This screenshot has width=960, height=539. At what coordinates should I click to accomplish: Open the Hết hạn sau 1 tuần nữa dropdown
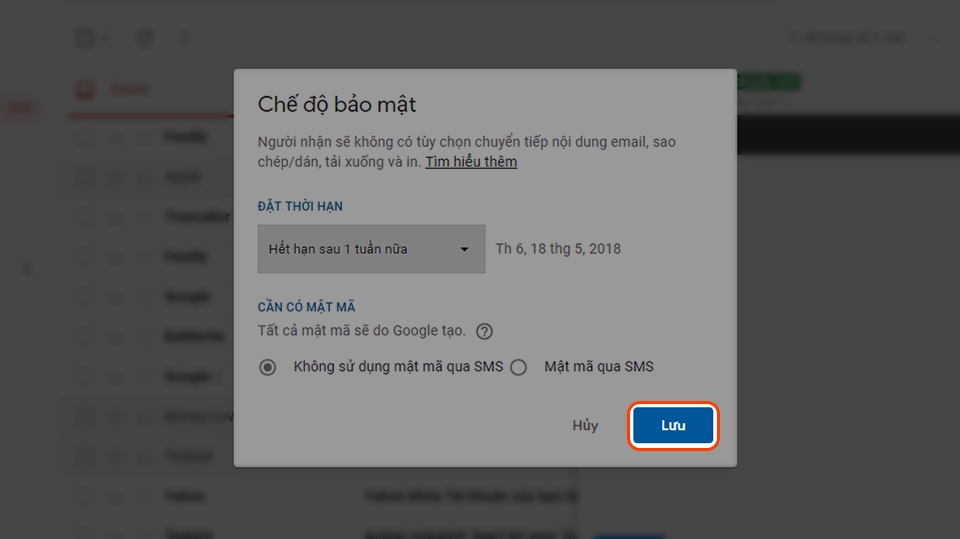click(371, 249)
